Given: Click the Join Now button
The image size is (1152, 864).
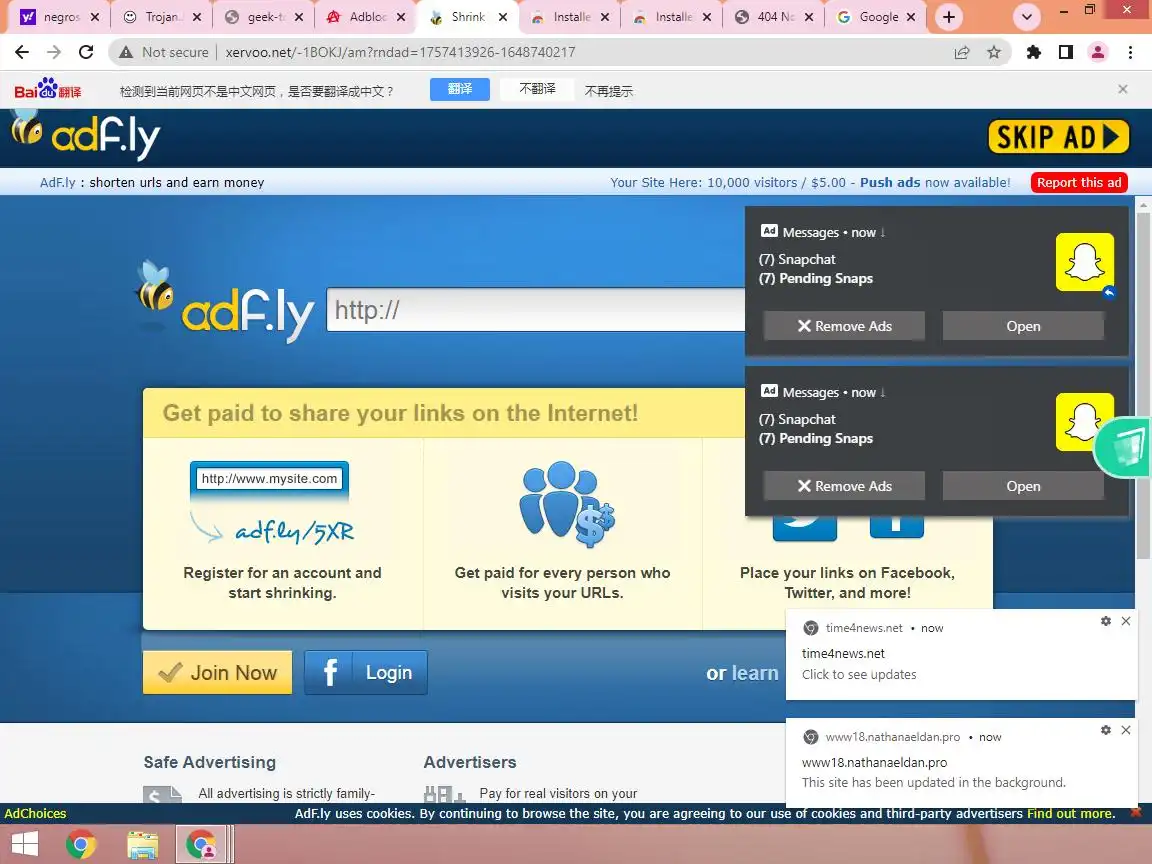Looking at the screenshot, I should [217, 672].
